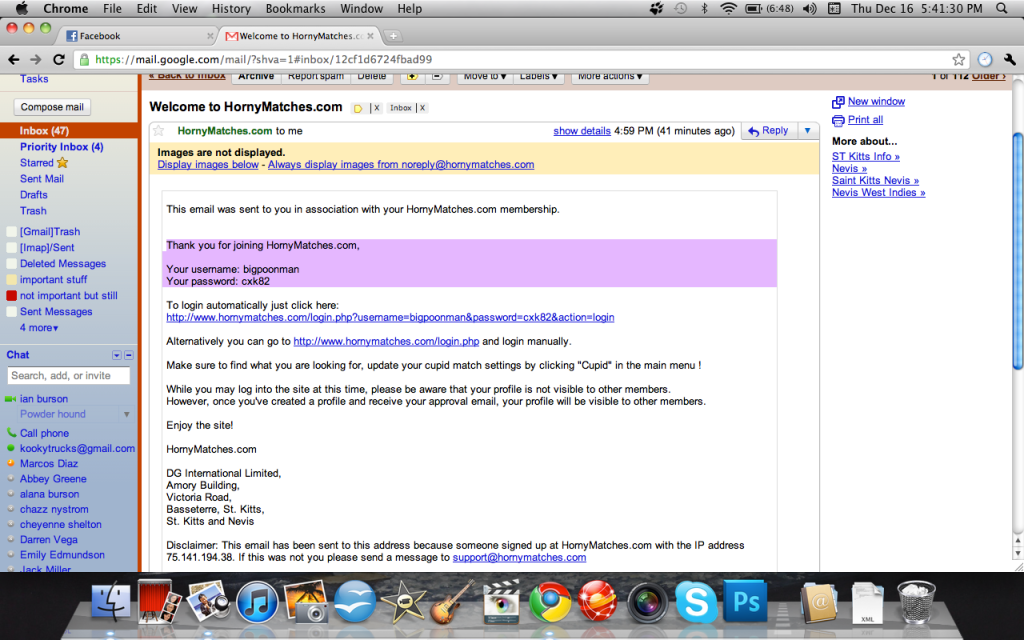Open the Bookmarks menu

(x=295, y=8)
